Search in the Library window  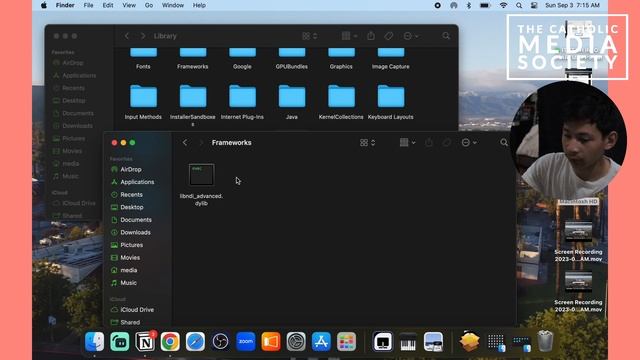446,36
